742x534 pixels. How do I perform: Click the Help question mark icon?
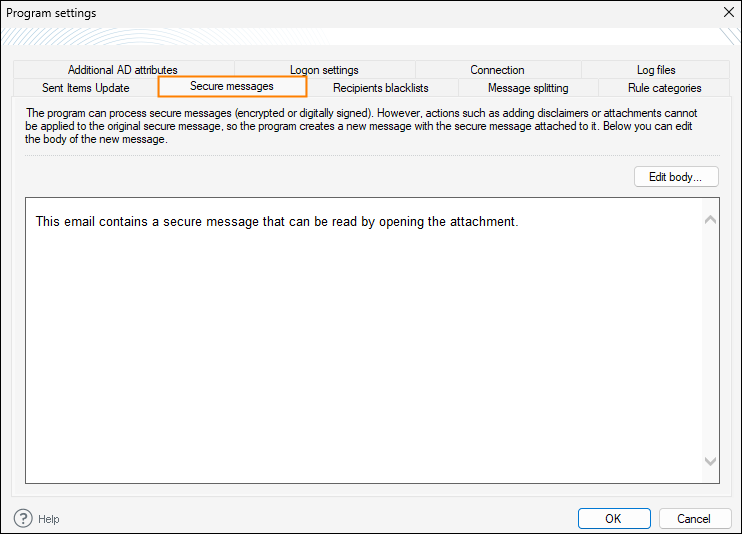(x=23, y=518)
